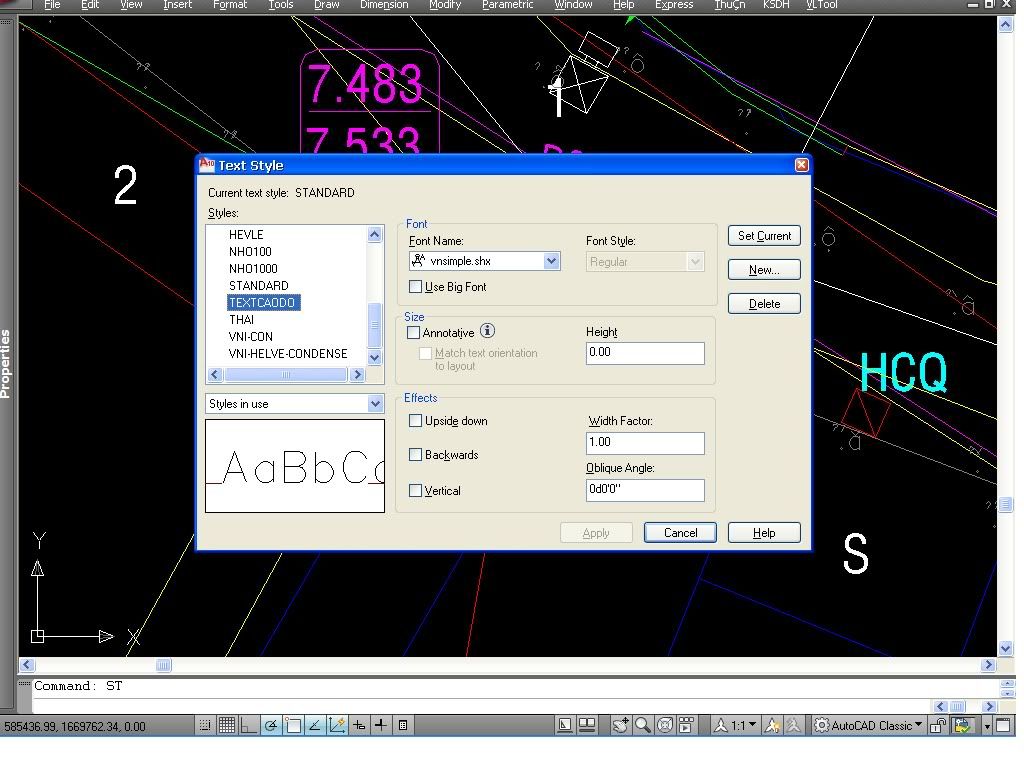Open the Format menu
Viewport: 1024px width, 768px height.
[230, 5]
